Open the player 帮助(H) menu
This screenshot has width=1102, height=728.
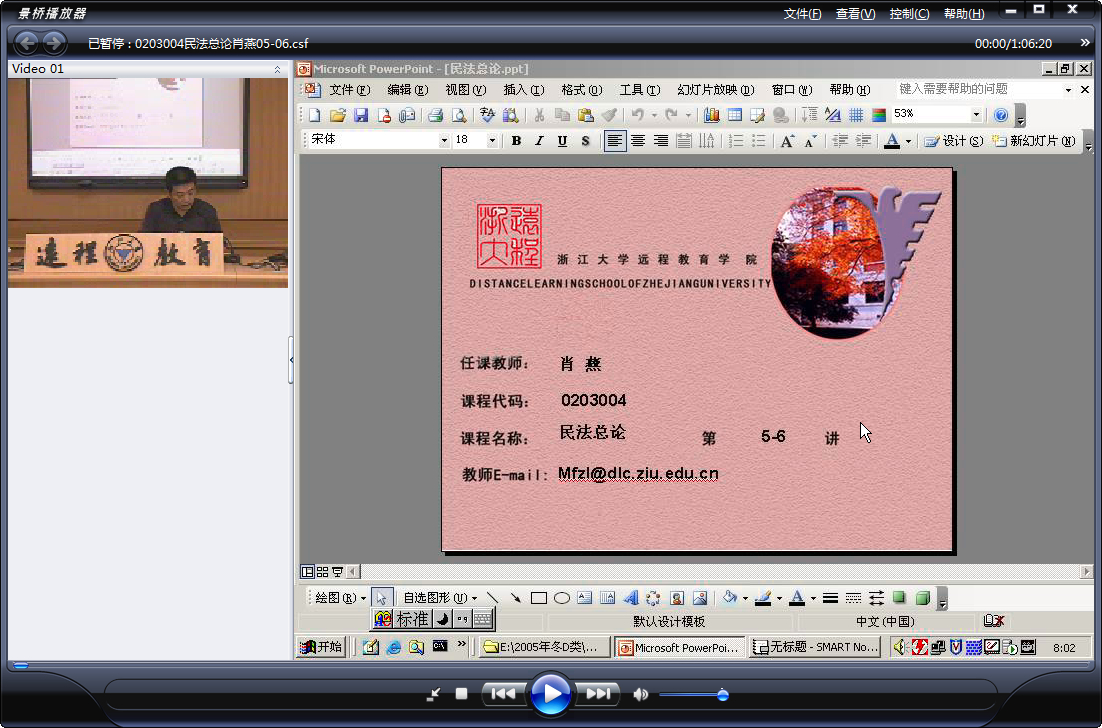pos(964,14)
